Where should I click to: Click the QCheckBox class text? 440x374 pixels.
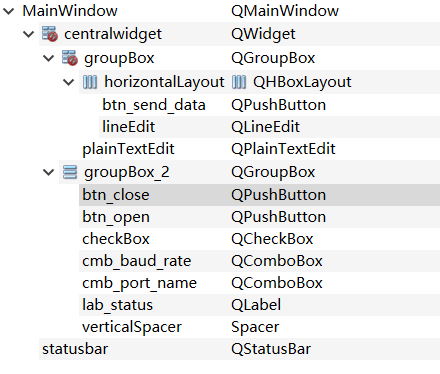[272, 239]
